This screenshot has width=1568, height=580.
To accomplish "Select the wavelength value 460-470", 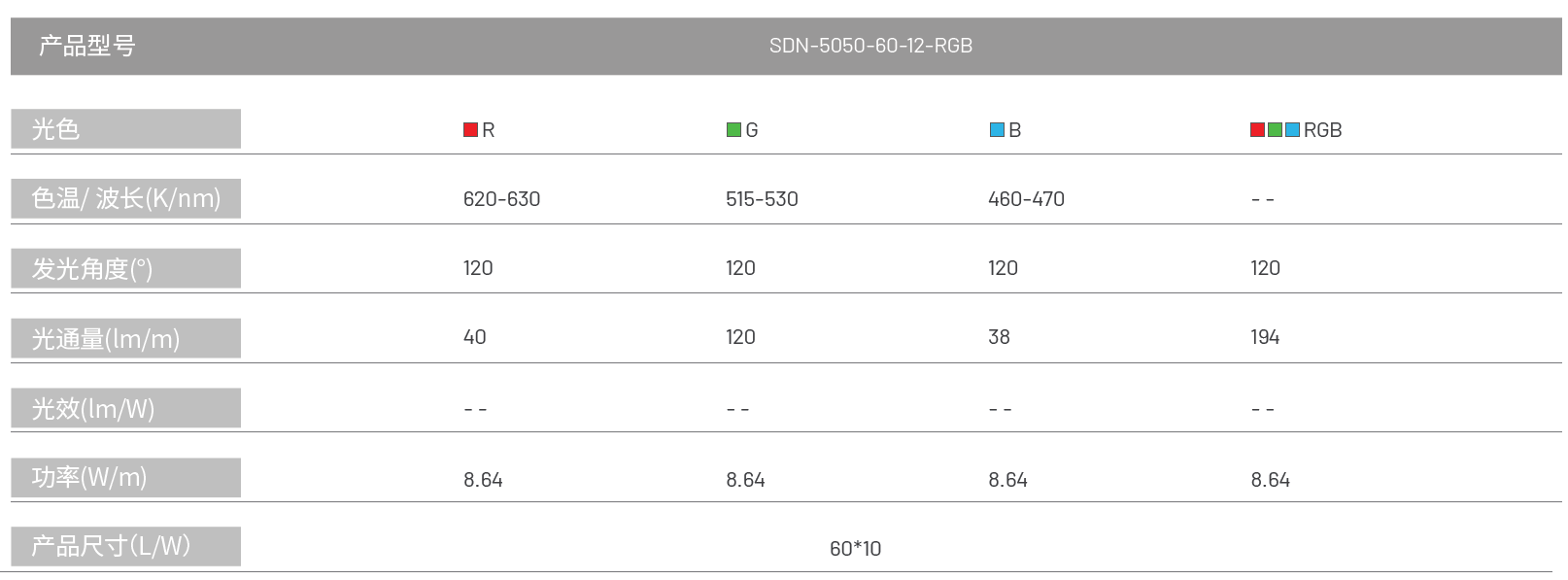I will point(1026,199).
